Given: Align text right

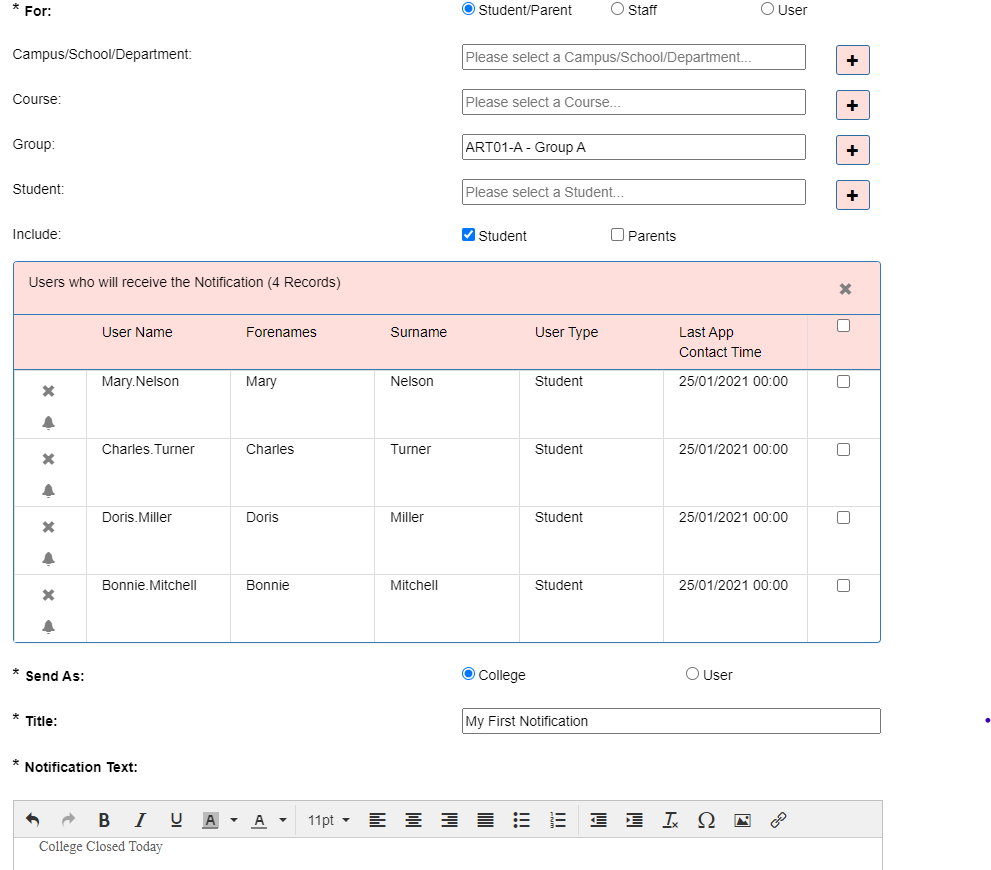Looking at the screenshot, I should 449,820.
